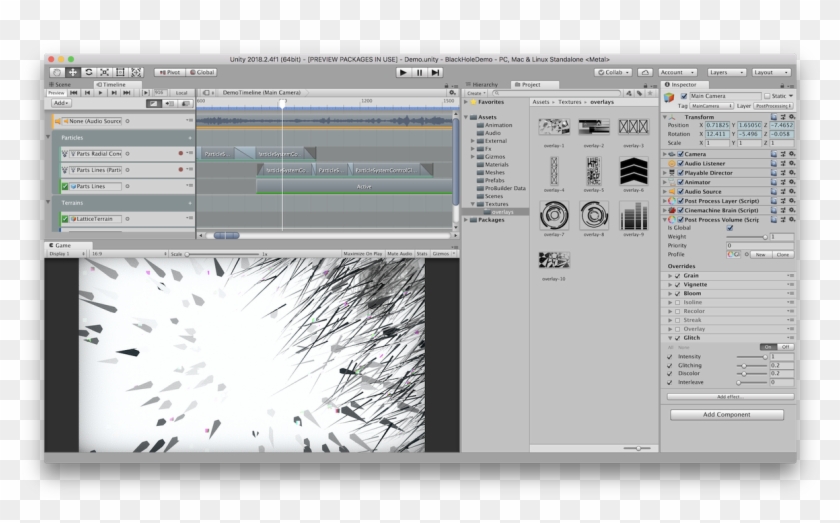The width and height of the screenshot is (840, 523).
Task: Open Audio Source component gear menu
Action: pyautogui.click(x=792, y=191)
